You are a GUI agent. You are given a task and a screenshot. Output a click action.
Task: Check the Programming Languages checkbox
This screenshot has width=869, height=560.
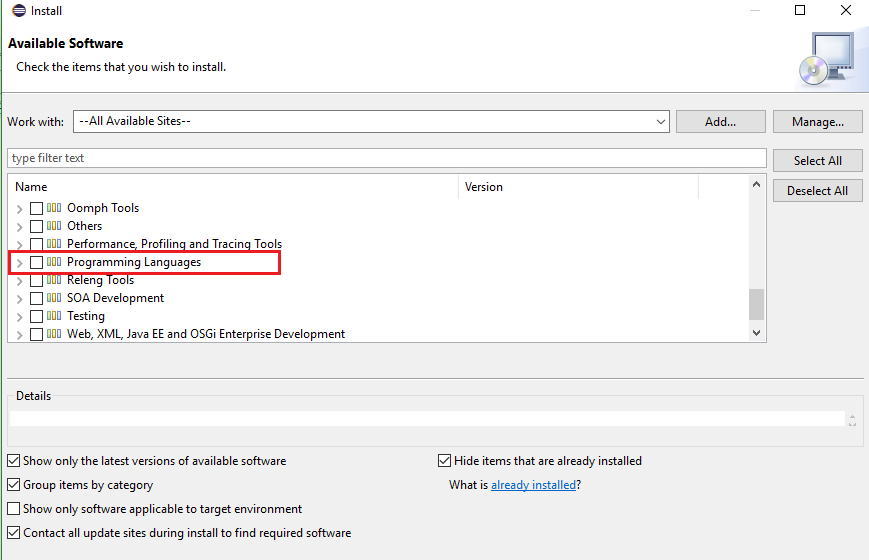pos(36,262)
